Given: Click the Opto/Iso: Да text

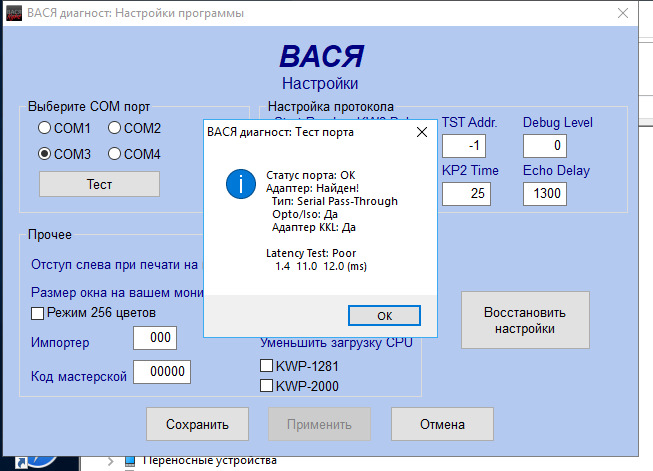Looking at the screenshot, I should pyautogui.click(x=305, y=214).
